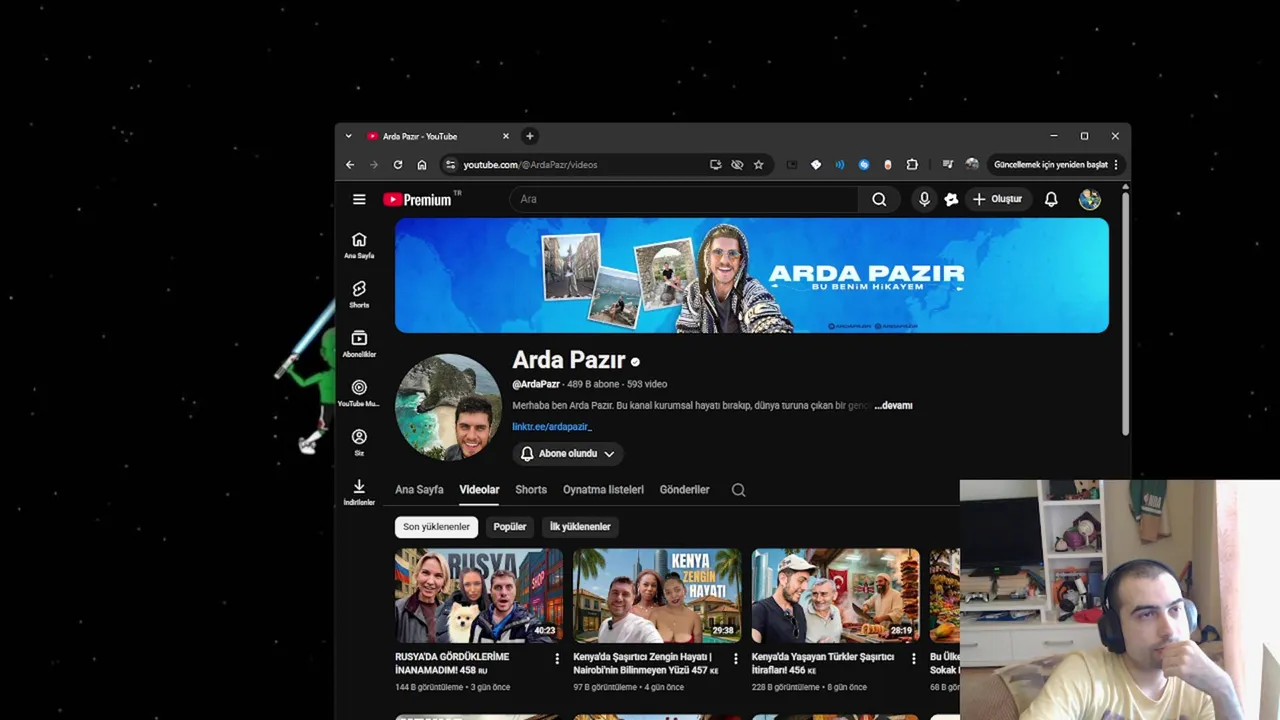Open İndirilenler in the sidebar
The width and height of the screenshot is (1280, 720).
tap(359, 492)
